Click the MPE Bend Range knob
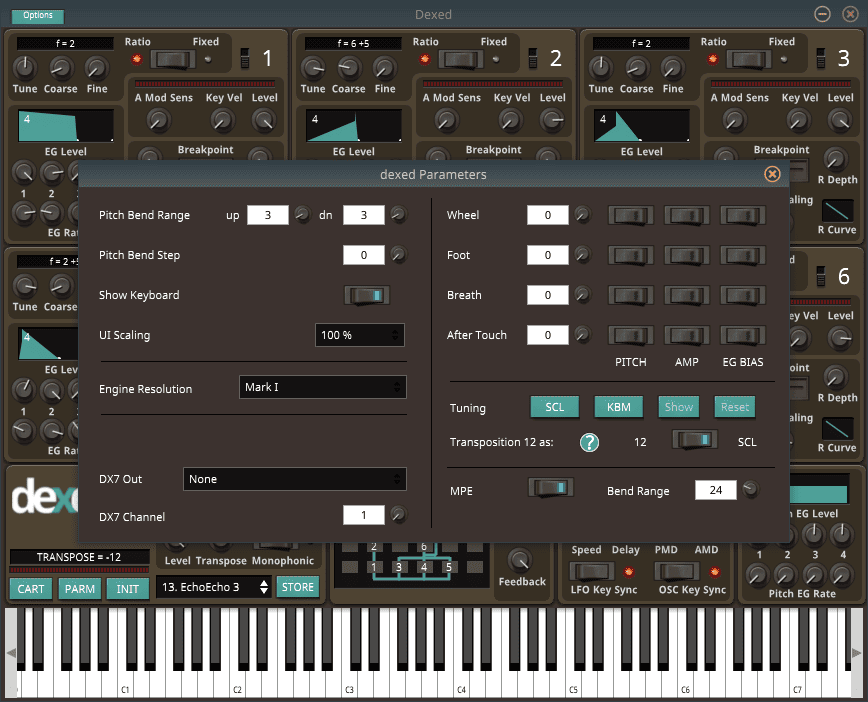 751,489
